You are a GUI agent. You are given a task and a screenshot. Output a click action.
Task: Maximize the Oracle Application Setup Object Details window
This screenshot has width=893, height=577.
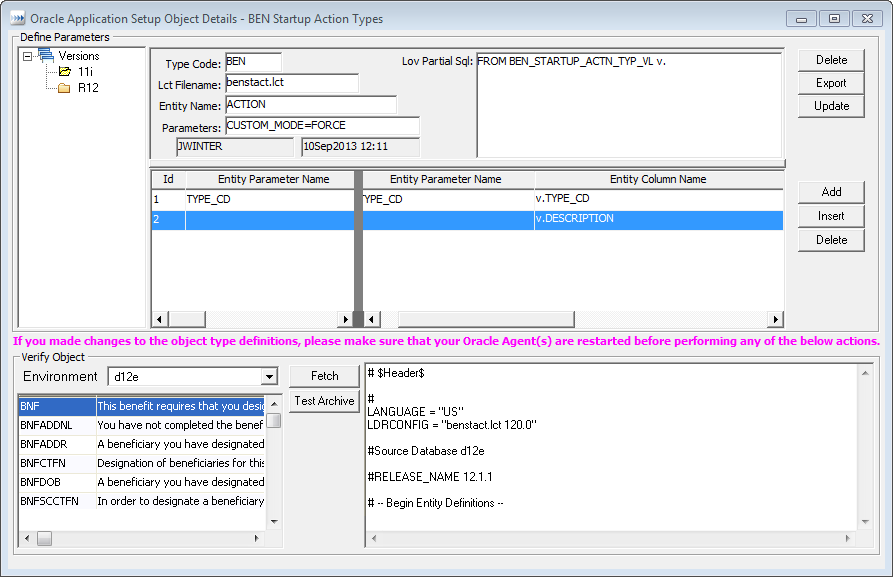(834, 19)
